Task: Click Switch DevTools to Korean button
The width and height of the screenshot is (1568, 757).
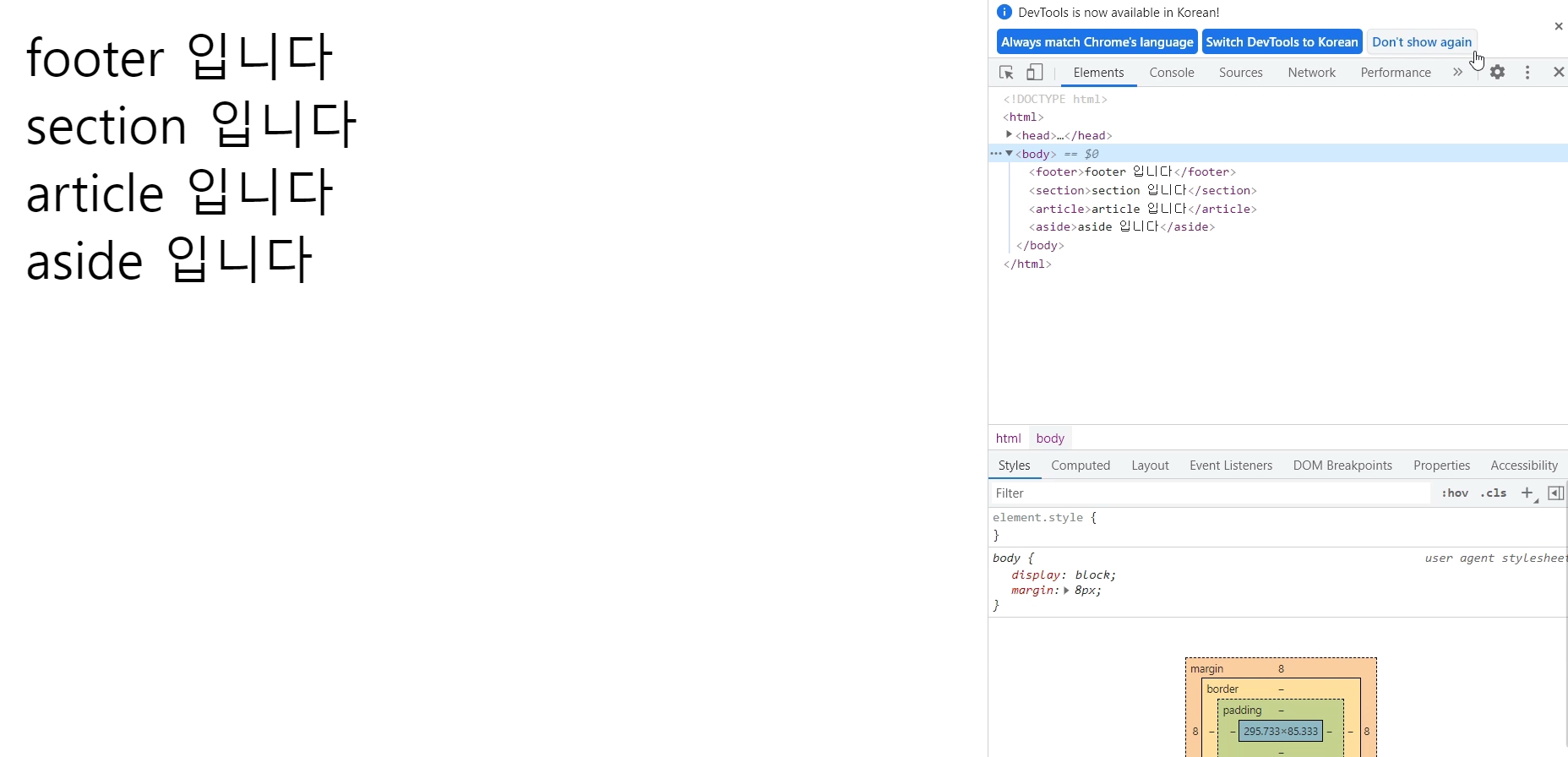Action: (x=1282, y=42)
